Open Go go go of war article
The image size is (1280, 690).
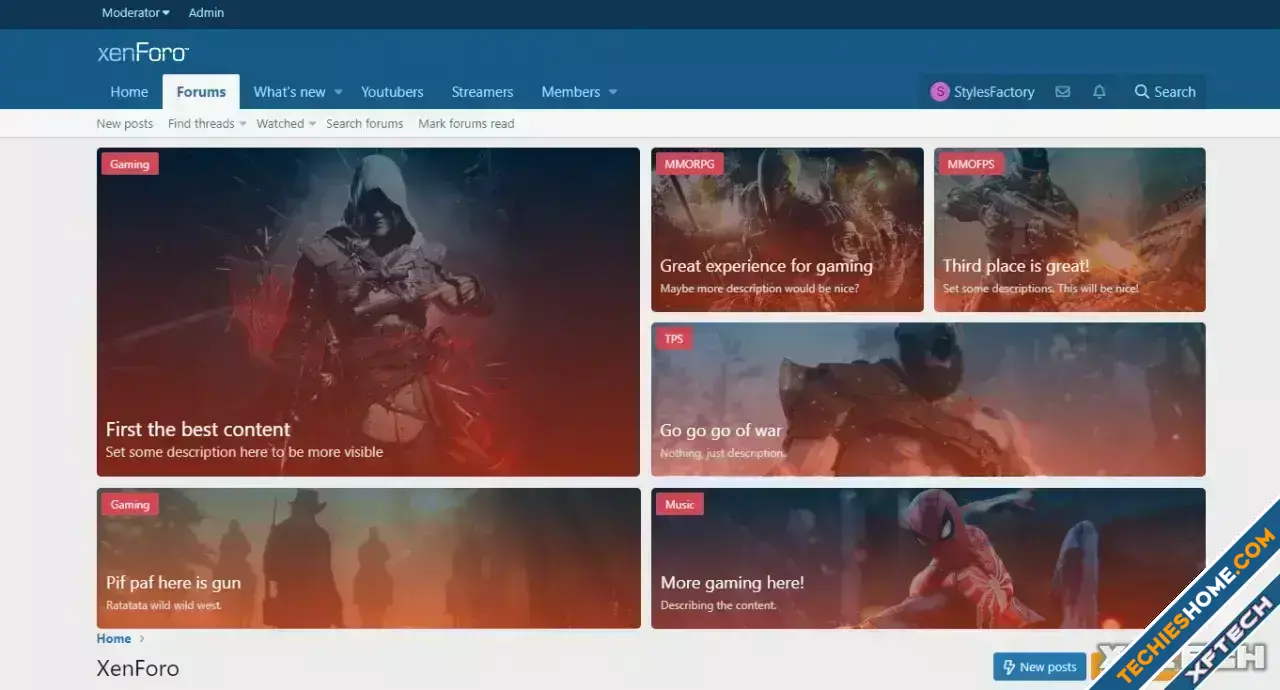721,431
